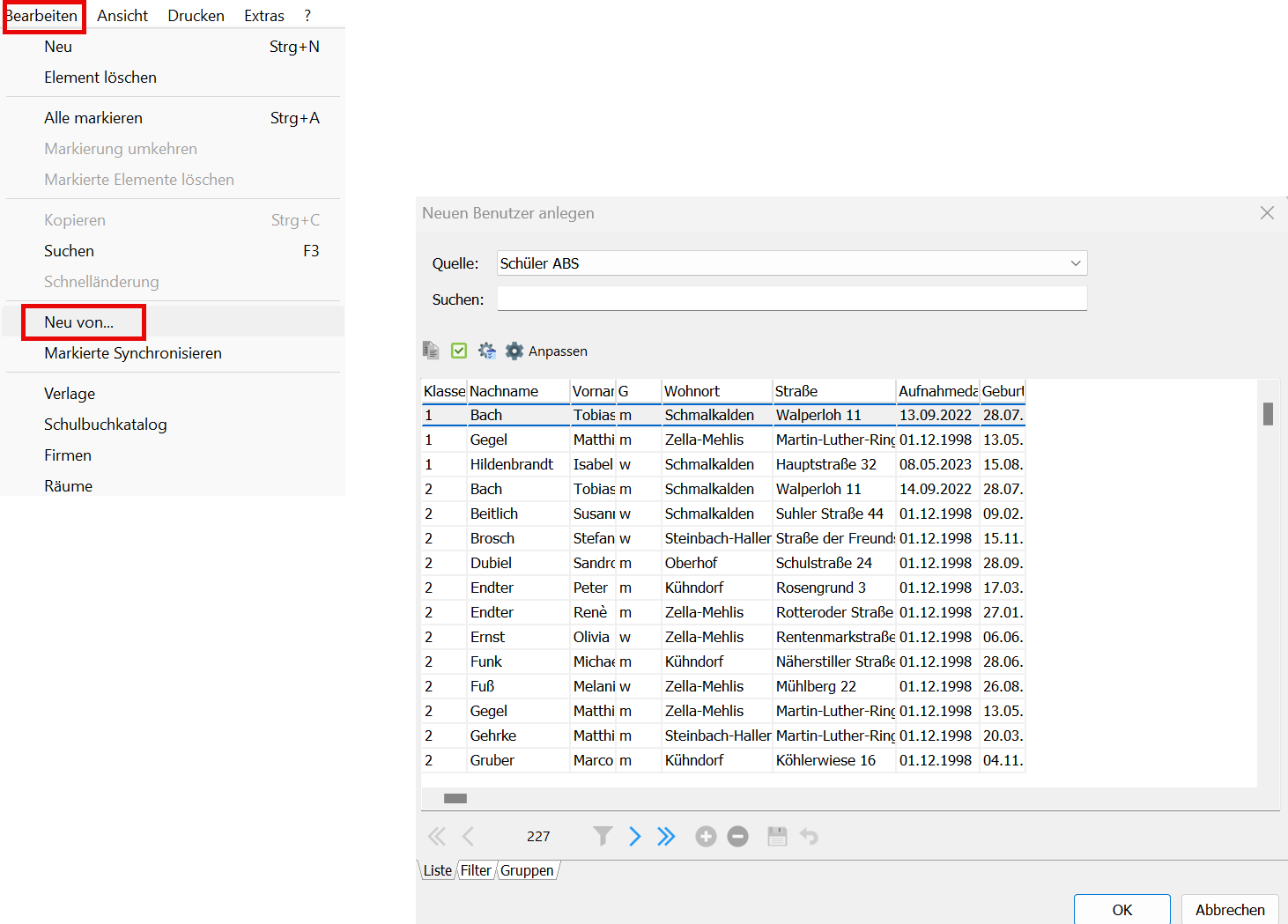The image size is (1288, 924).
Task: Select Markierte Synchronisieren menu entry
Action: coord(174,353)
